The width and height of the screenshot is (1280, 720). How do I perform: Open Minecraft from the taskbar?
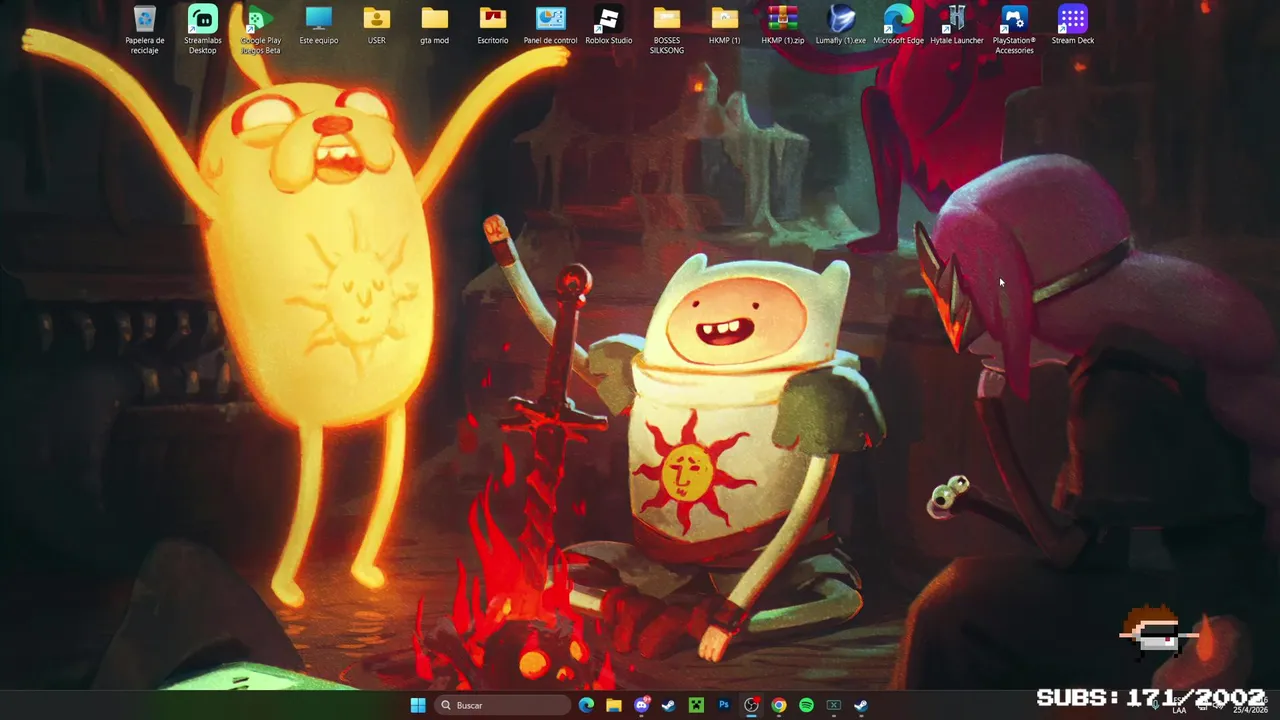697,705
